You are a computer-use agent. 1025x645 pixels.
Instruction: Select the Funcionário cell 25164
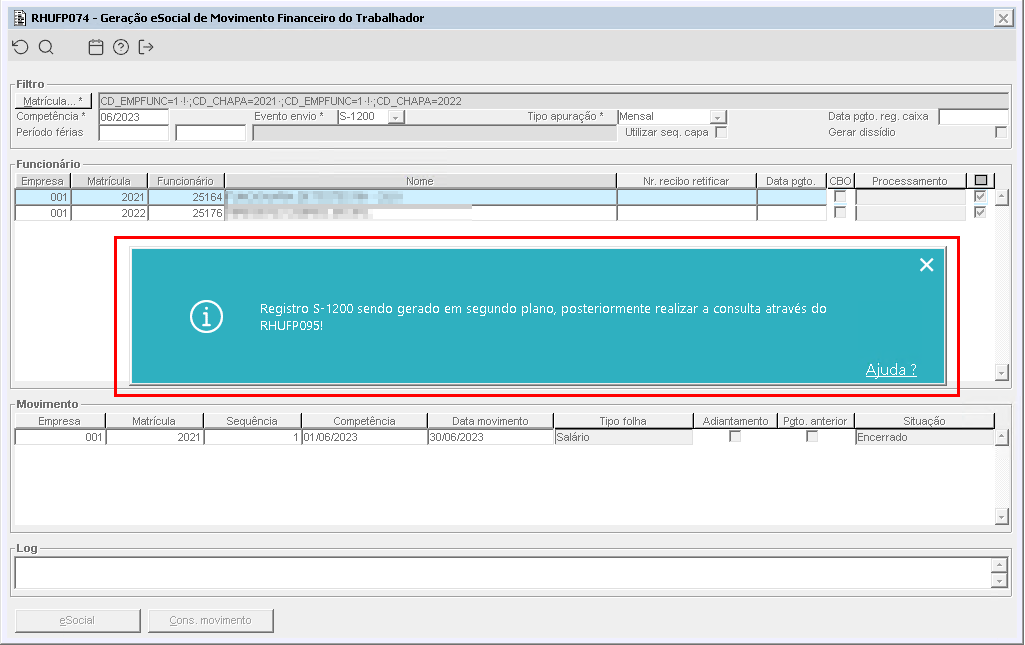[186, 197]
